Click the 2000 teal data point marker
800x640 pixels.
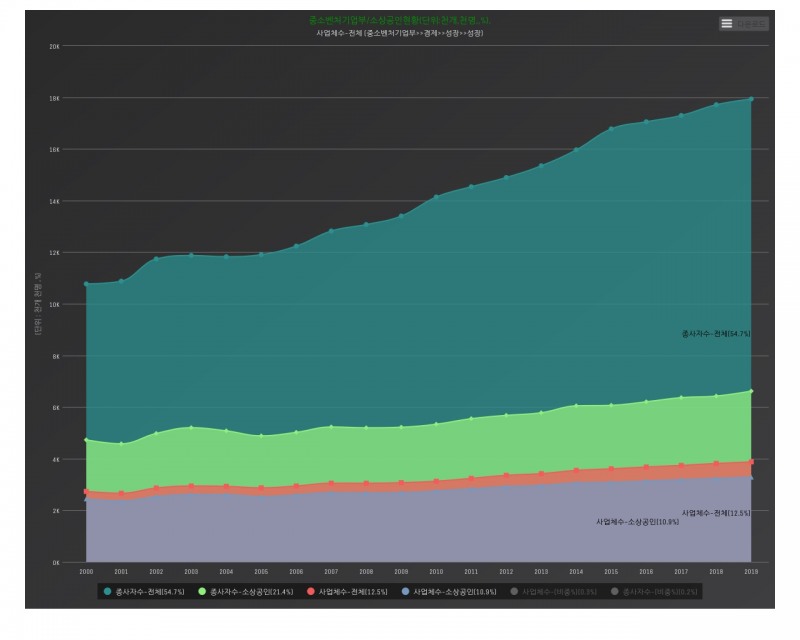point(86,284)
